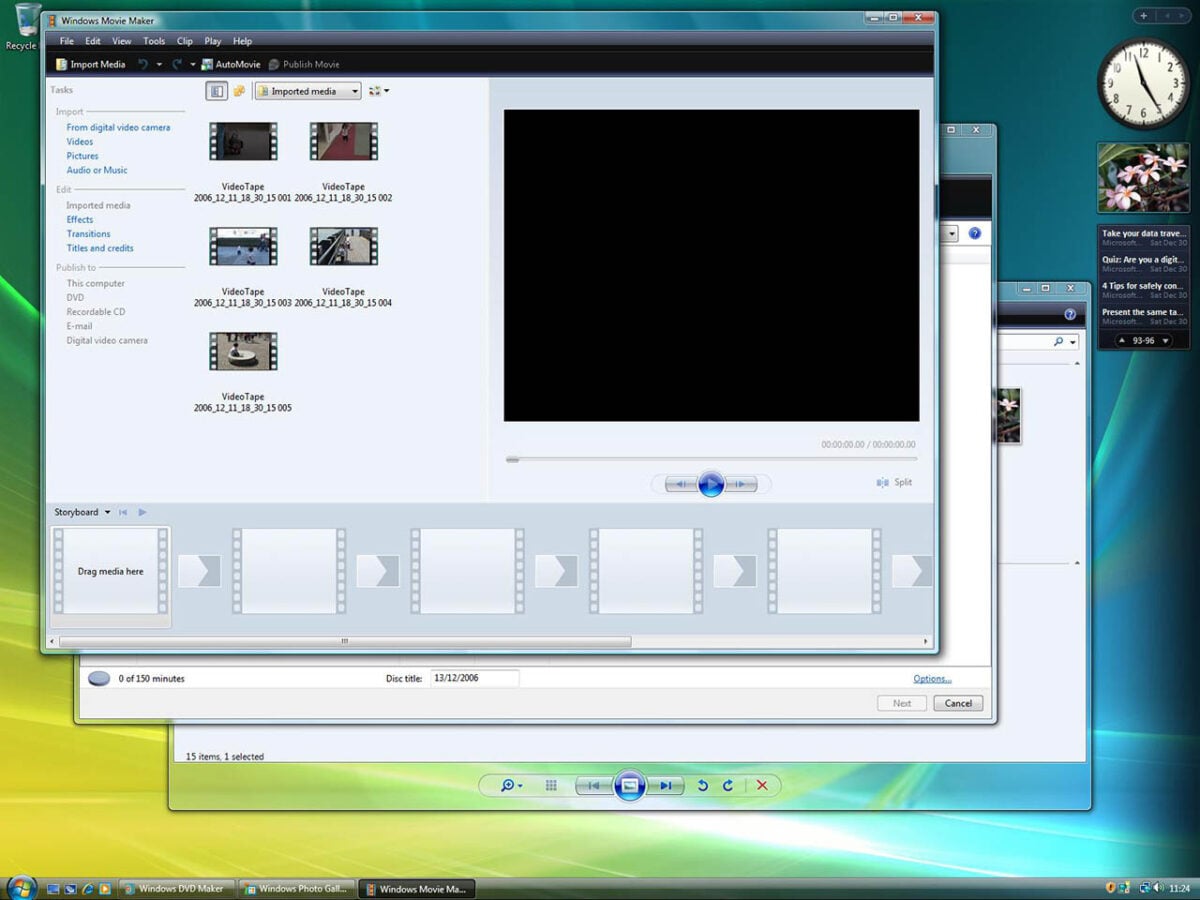Click the Cancel button in DVD Maker
The image size is (1200, 900).
(958, 703)
